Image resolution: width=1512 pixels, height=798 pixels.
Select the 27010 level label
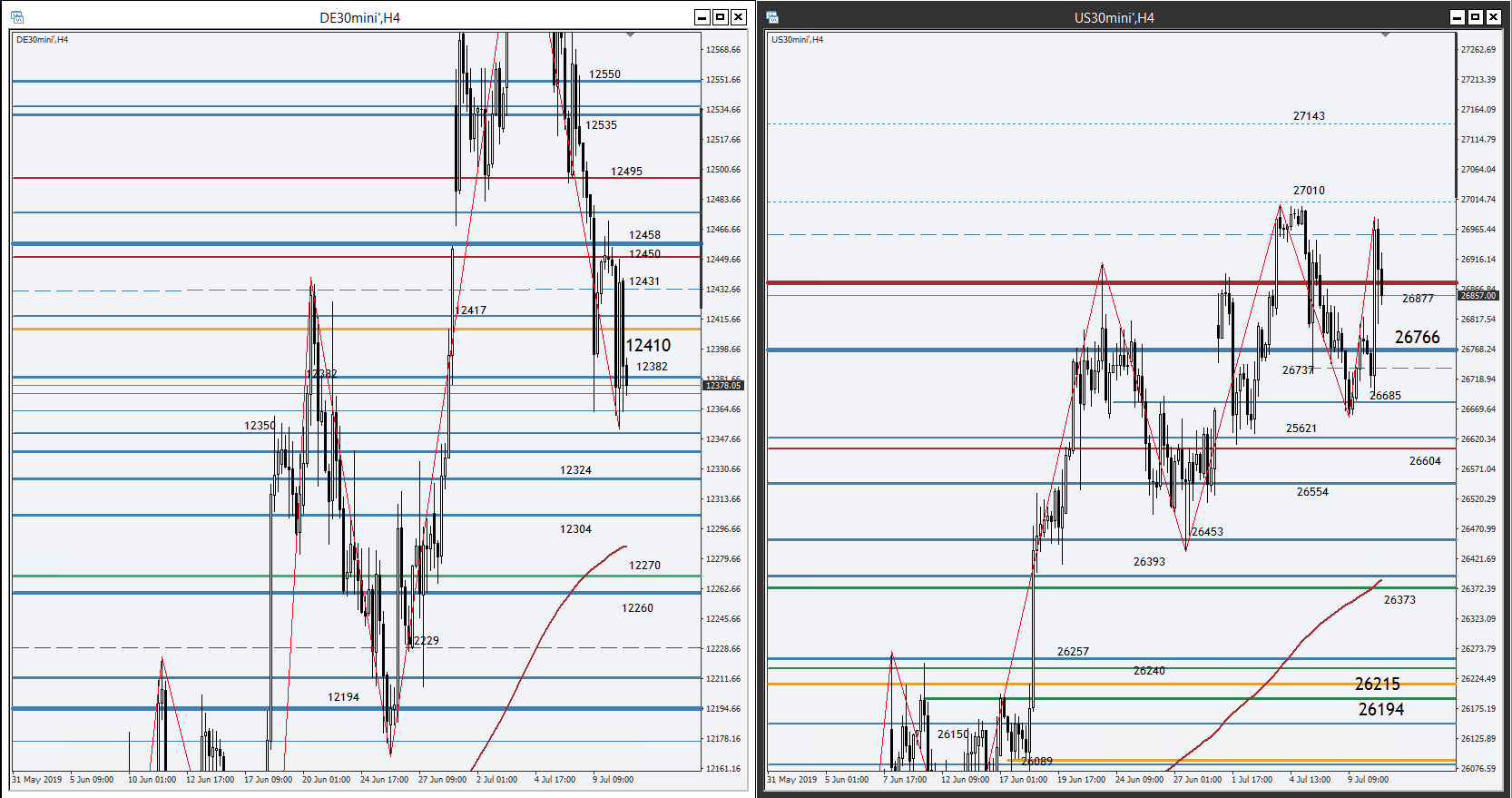pyautogui.click(x=1309, y=191)
